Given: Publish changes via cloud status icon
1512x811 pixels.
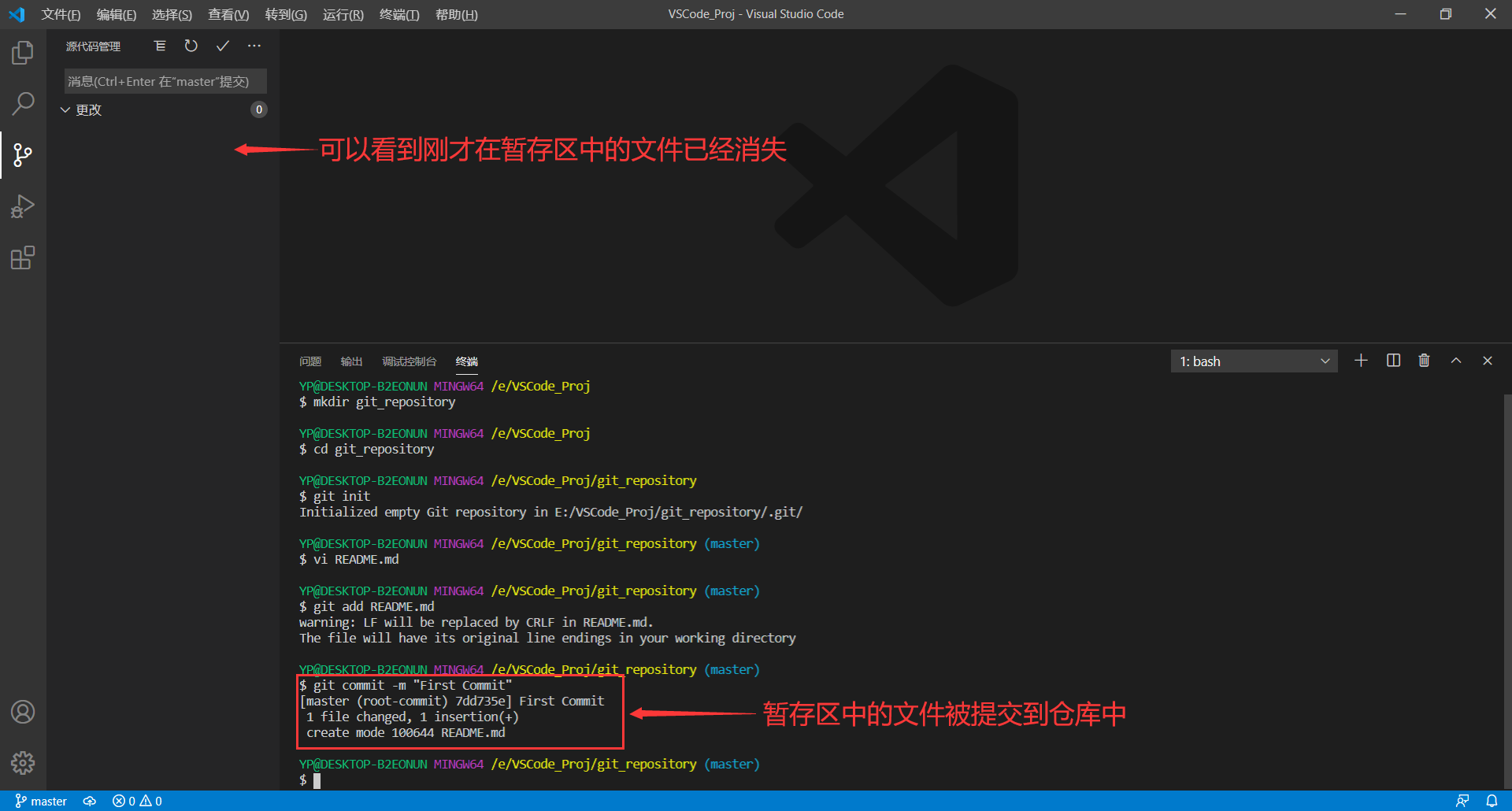Looking at the screenshot, I should pos(90,801).
